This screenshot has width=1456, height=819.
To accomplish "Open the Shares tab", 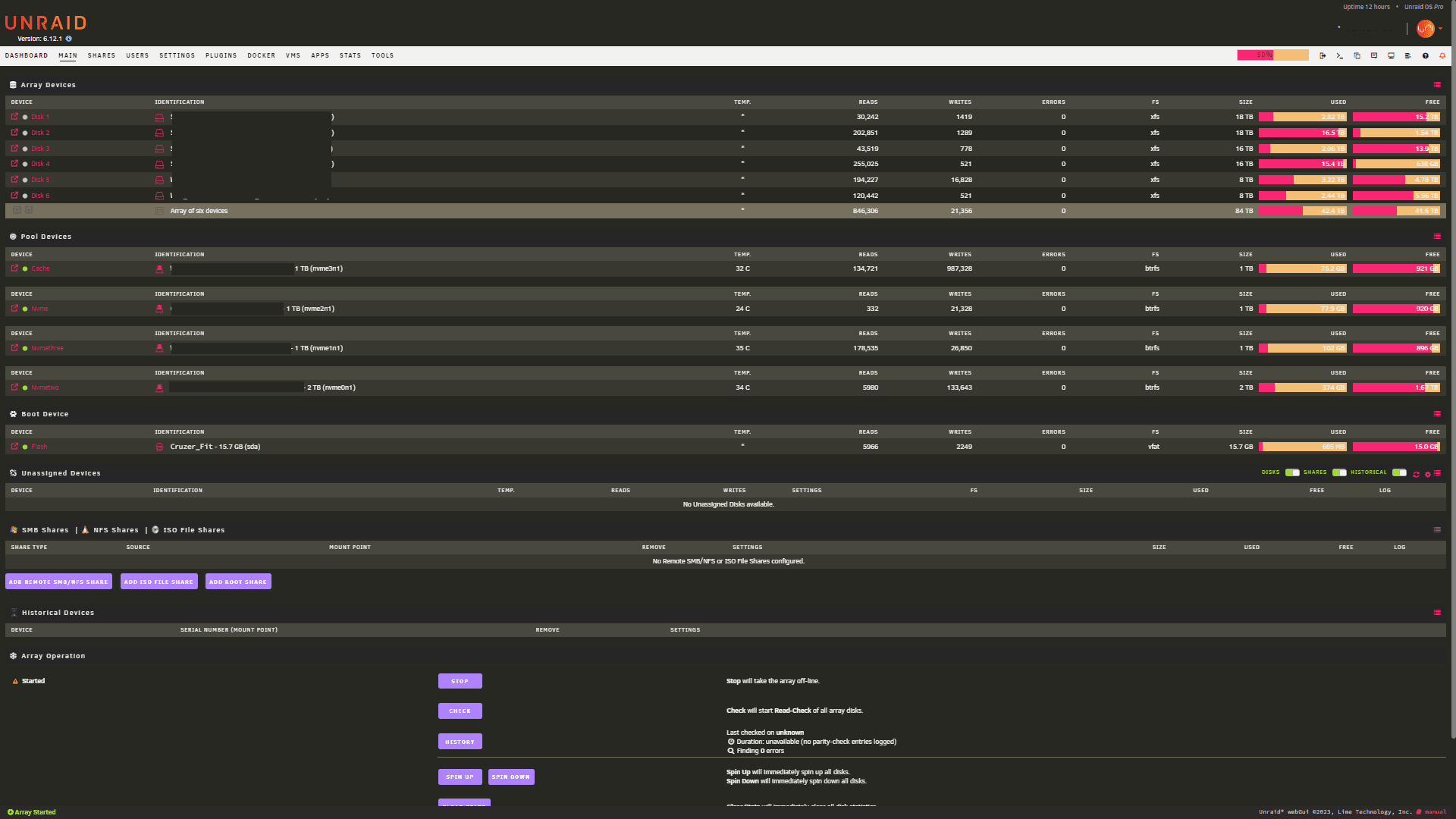I will [102, 55].
